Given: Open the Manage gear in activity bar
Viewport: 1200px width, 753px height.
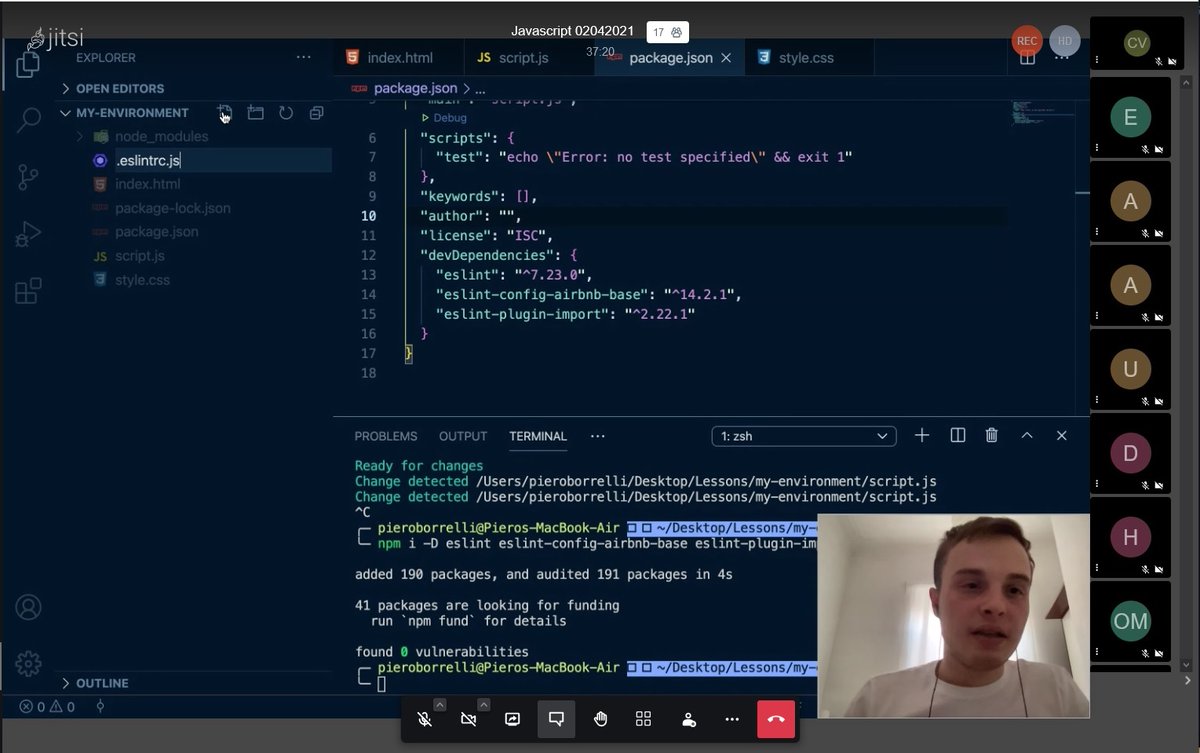Looking at the screenshot, I should 28,663.
